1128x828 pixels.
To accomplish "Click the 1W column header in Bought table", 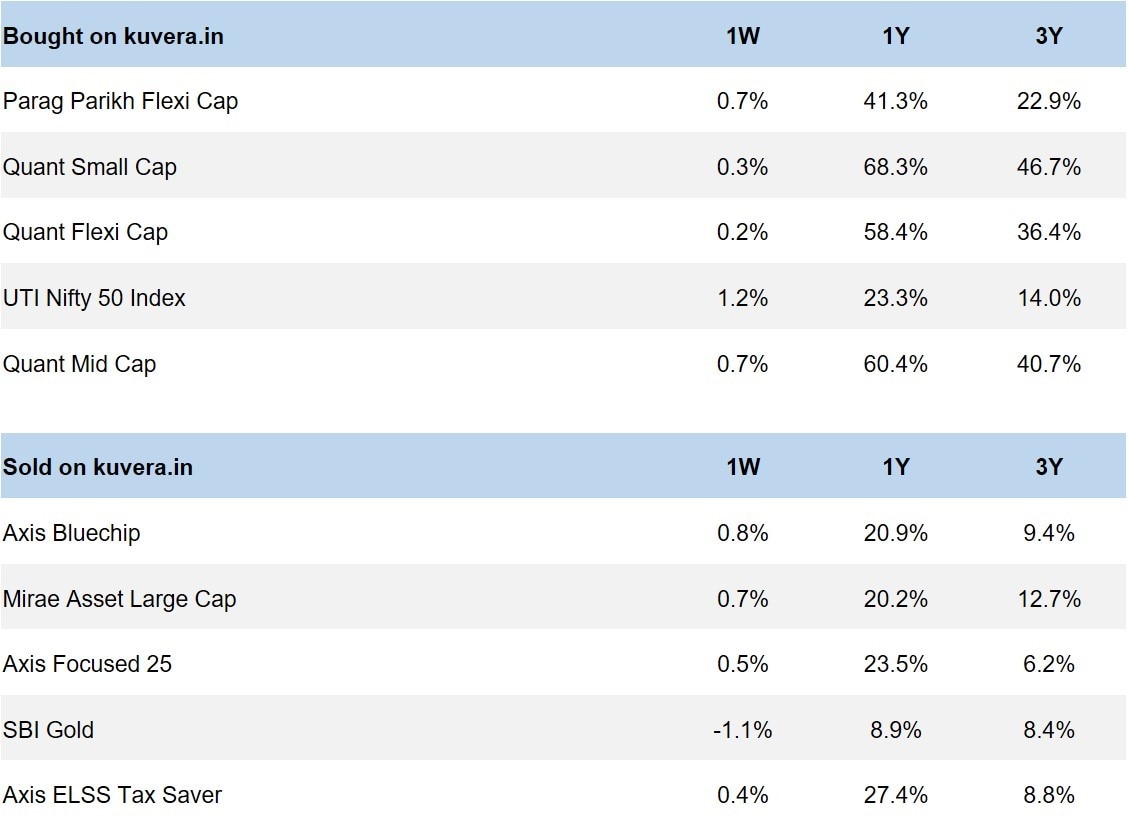I will 743,37.
